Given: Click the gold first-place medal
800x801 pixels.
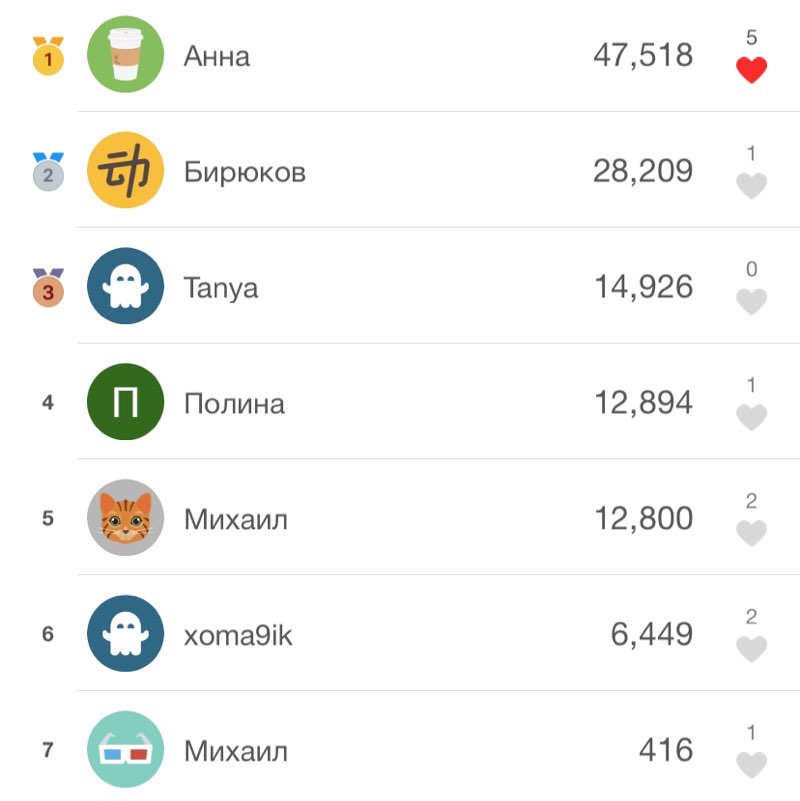Looking at the screenshot, I should point(48,57).
